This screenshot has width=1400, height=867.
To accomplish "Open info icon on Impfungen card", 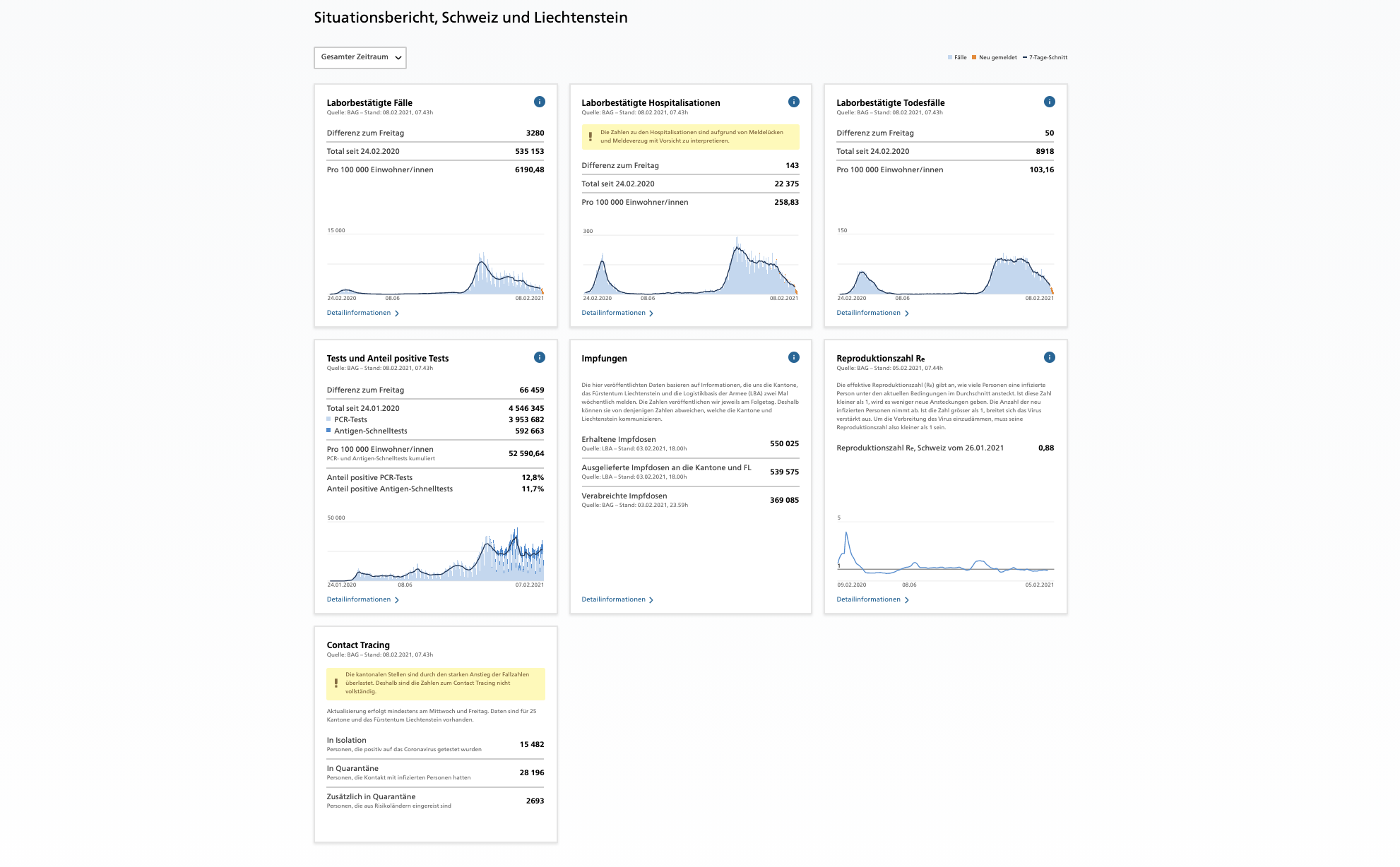I will coord(794,357).
